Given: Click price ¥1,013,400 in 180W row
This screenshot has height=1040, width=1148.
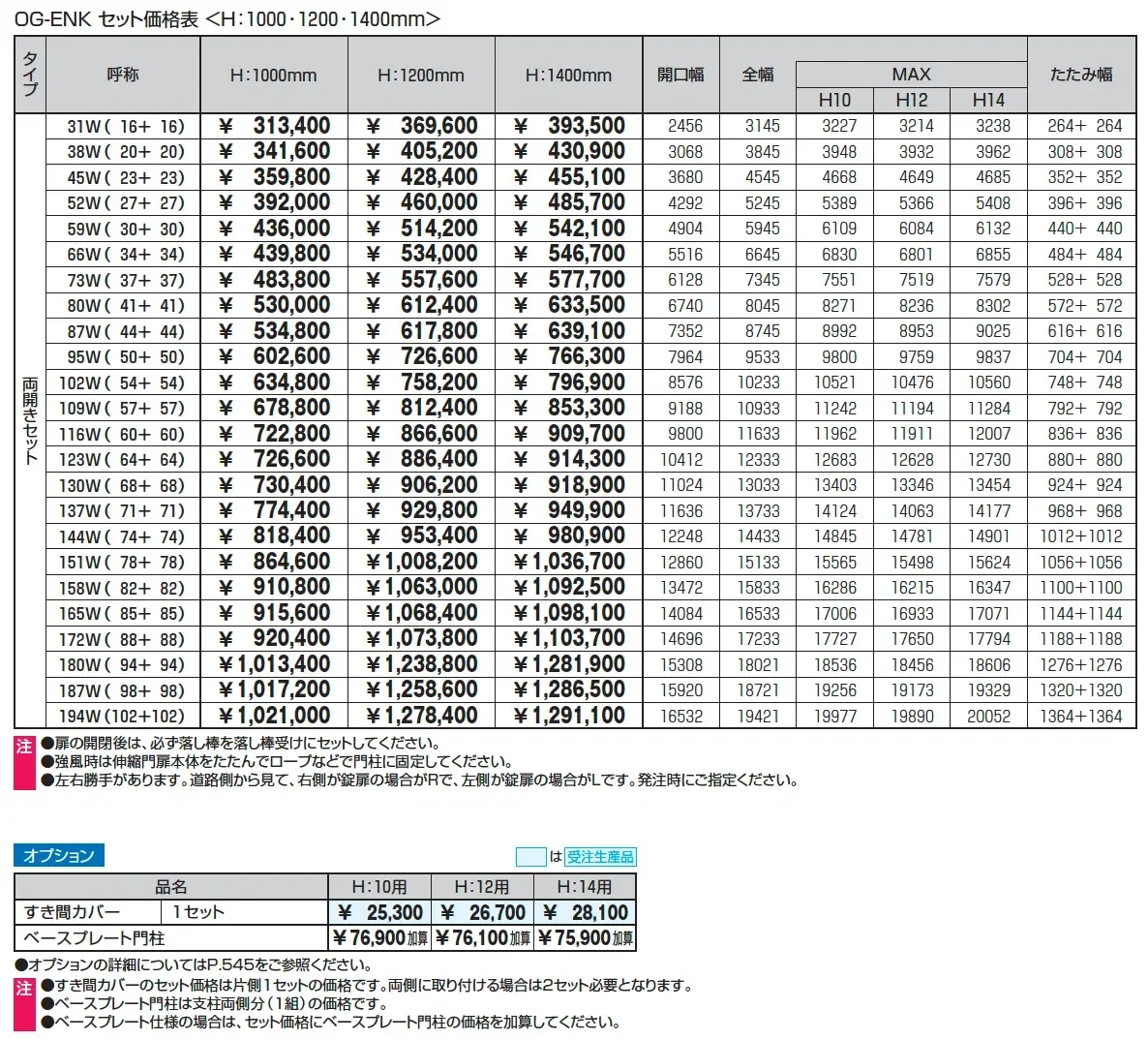Looking at the screenshot, I should pyautogui.click(x=275, y=664).
